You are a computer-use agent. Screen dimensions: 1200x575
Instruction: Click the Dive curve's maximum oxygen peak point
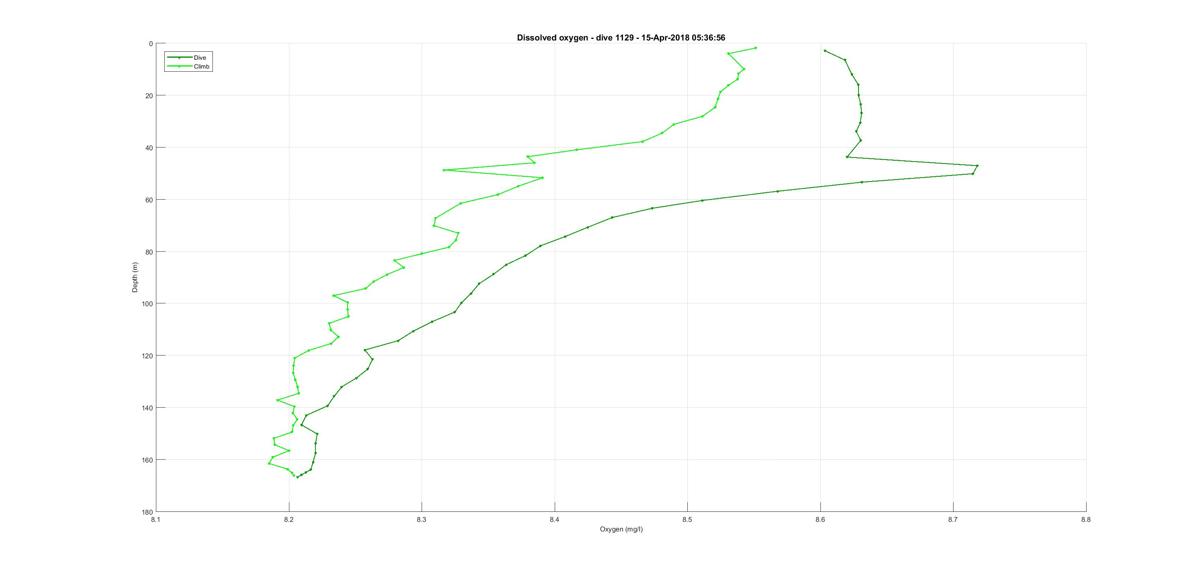pyautogui.click(x=977, y=166)
